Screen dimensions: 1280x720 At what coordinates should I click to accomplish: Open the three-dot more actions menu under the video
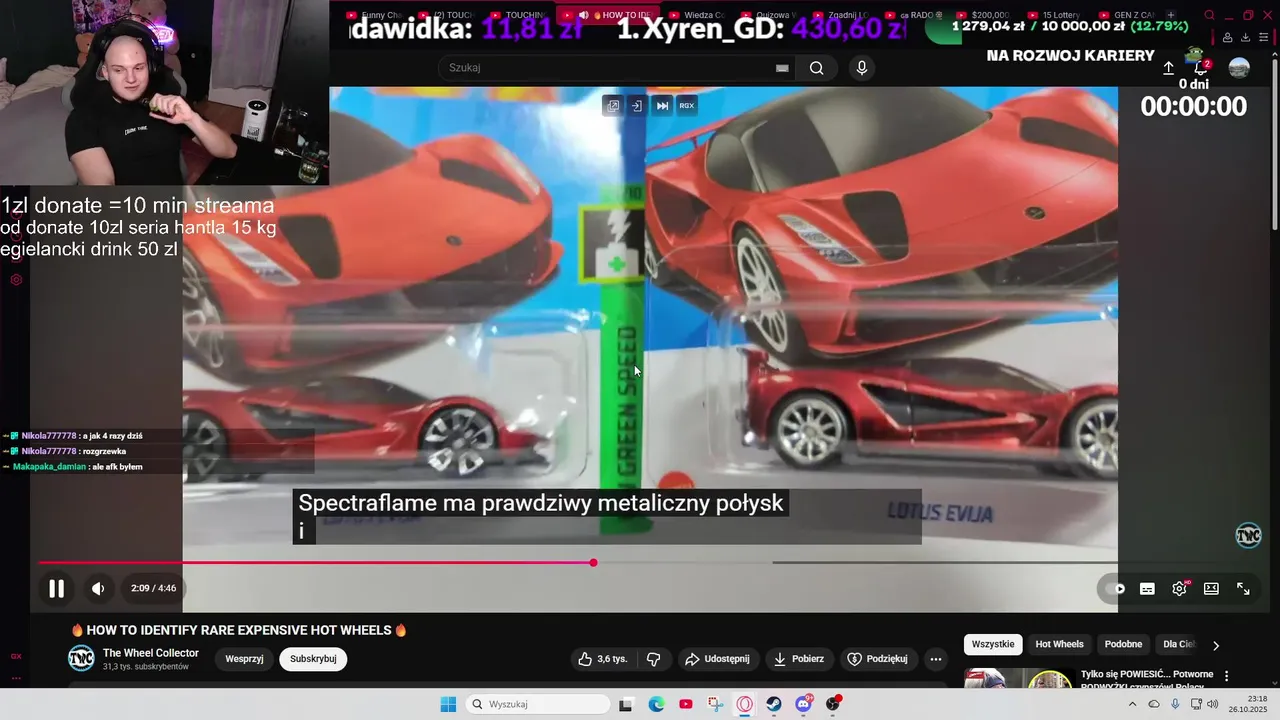click(936, 659)
